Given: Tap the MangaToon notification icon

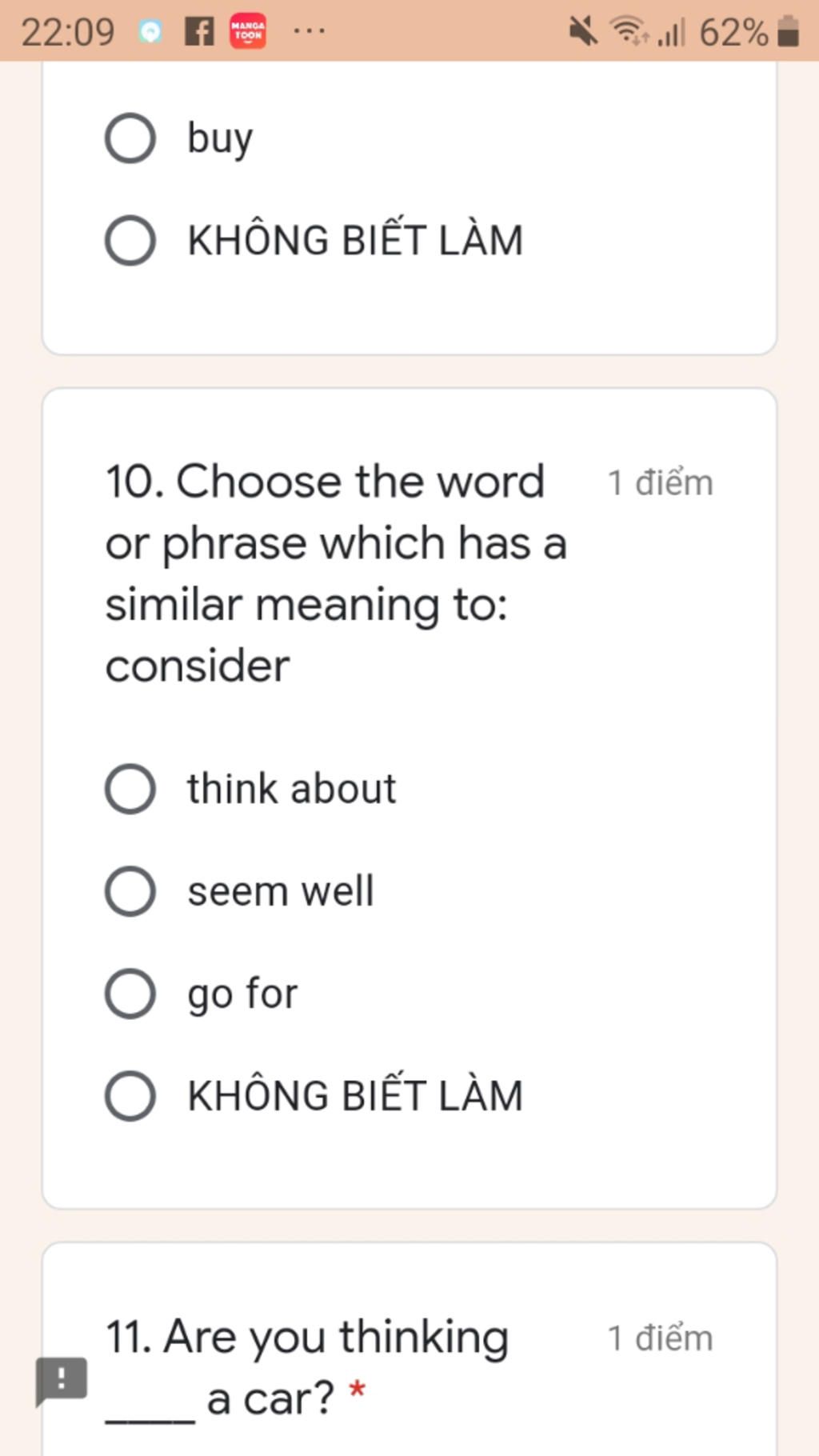Looking at the screenshot, I should pos(248,32).
